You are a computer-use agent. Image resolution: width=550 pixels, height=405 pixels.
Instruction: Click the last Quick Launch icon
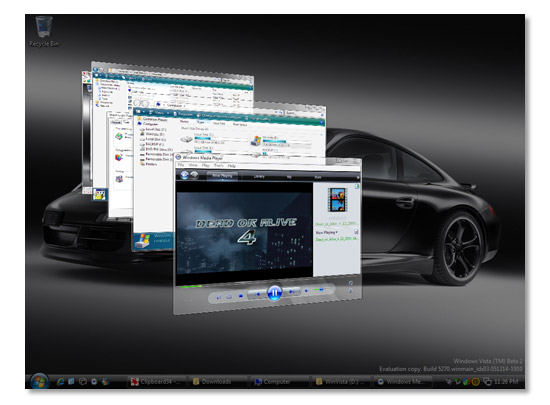tap(105, 381)
